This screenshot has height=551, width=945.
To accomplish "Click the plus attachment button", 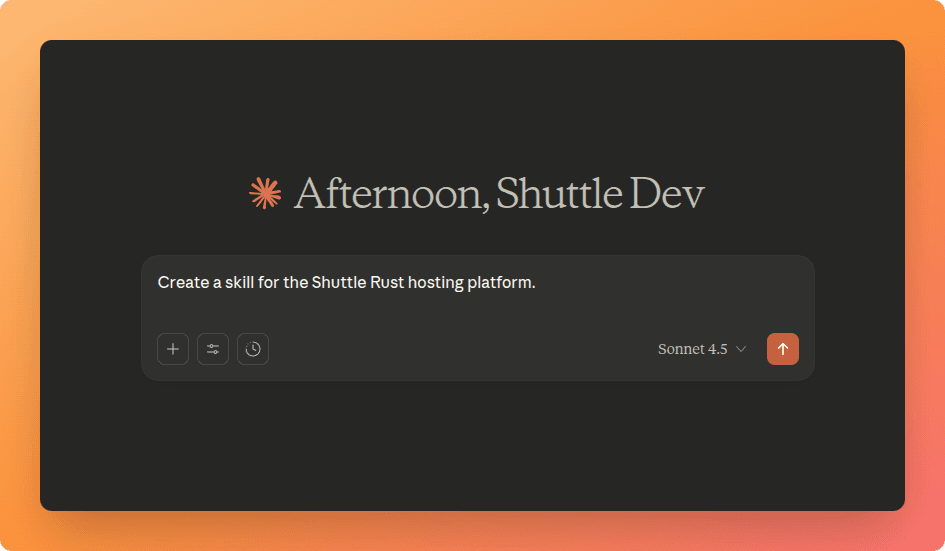I will [173, 349].
